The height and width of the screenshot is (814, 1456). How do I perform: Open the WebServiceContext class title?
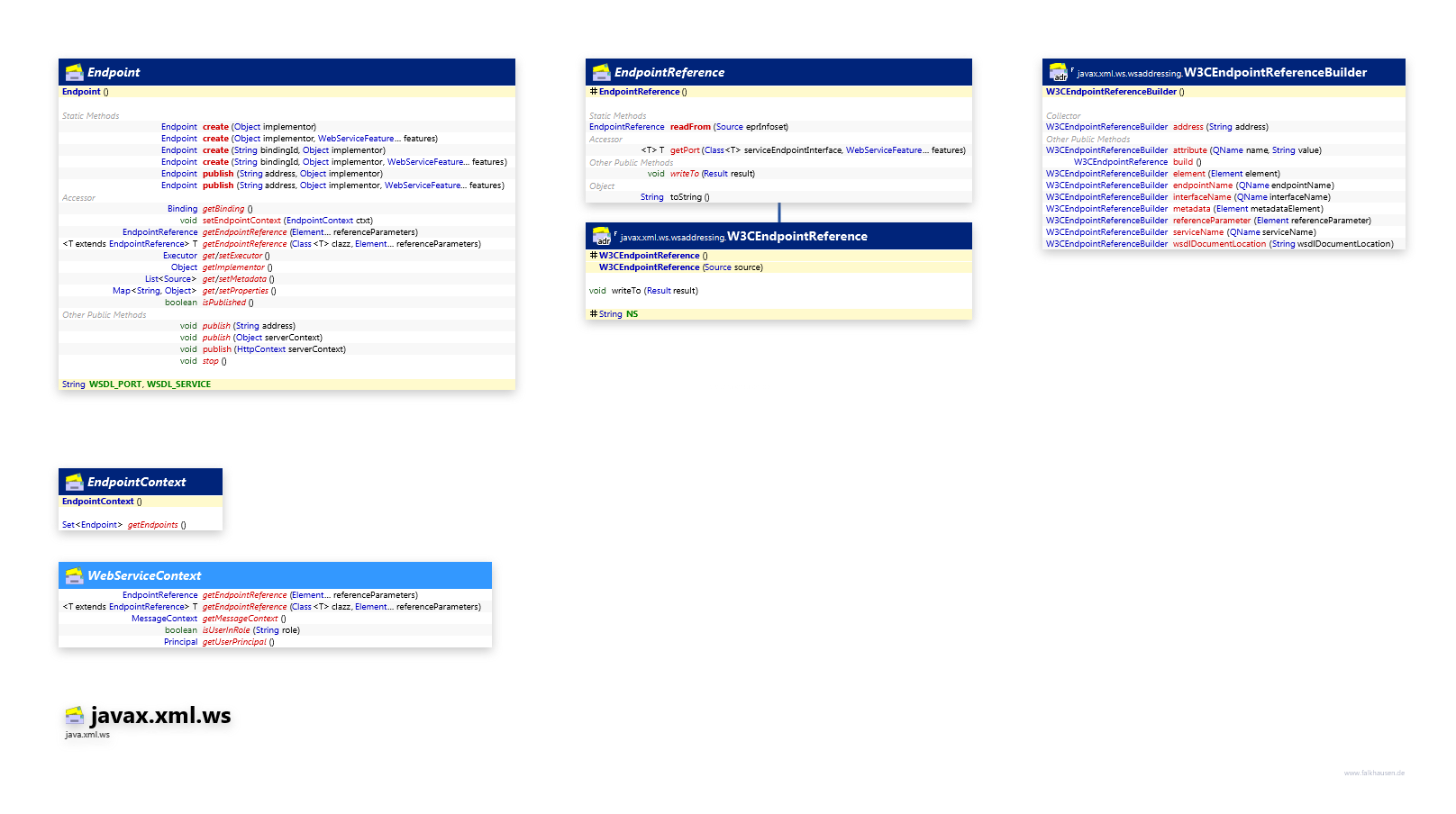pos(144,575)
